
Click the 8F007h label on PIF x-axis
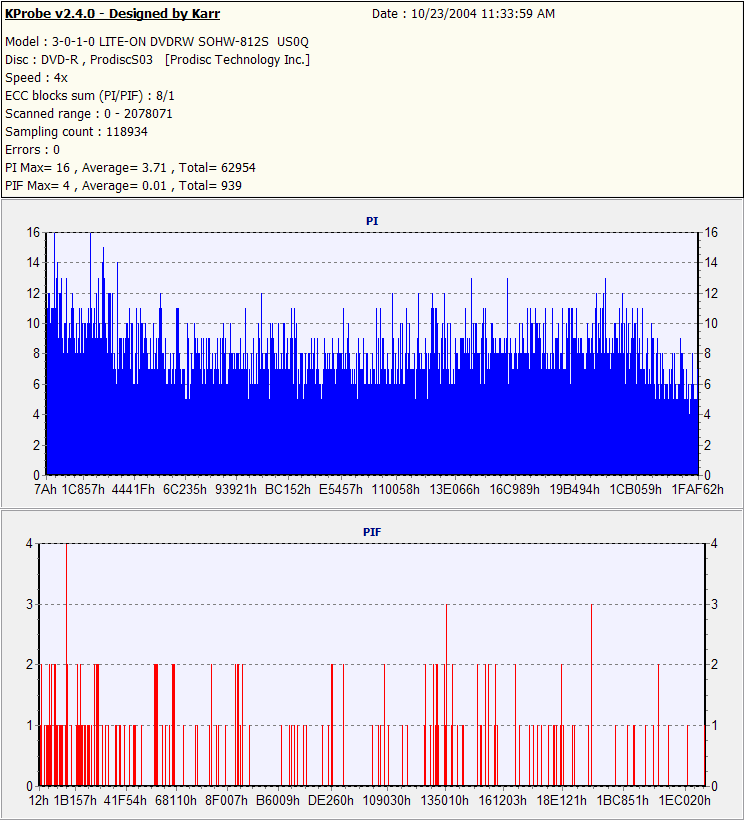tap(226, 801)
